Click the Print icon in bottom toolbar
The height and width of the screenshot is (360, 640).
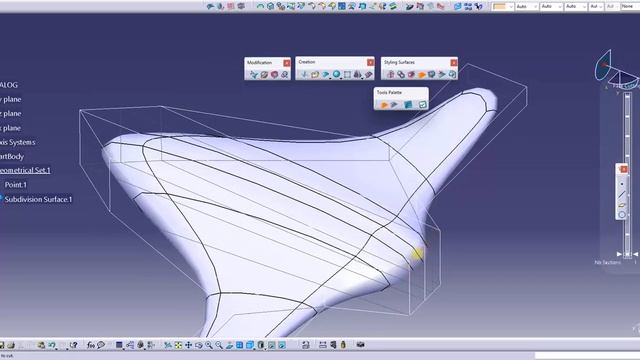click(x=11, y=345)
